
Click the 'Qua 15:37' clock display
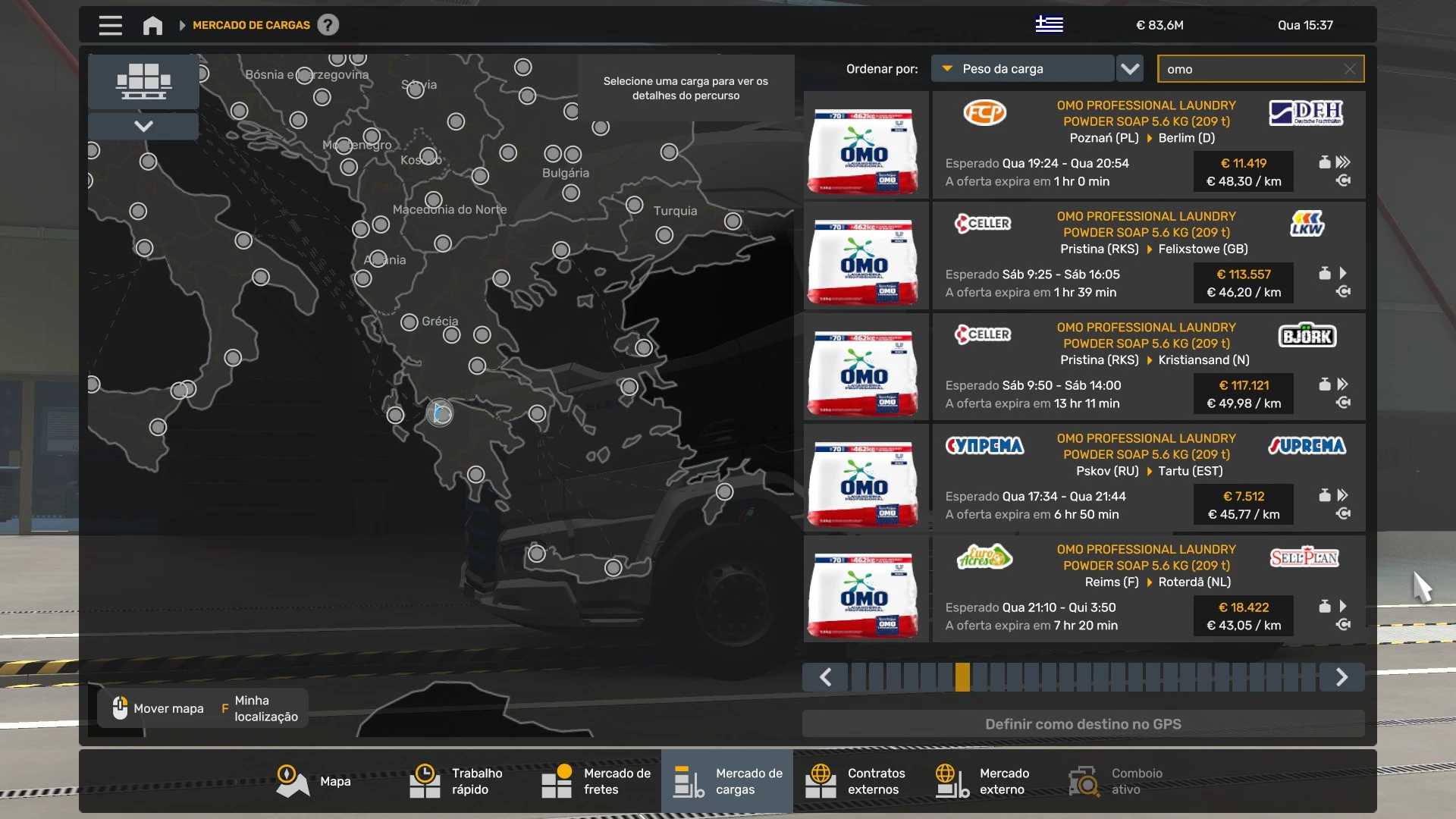point(1305,25)
